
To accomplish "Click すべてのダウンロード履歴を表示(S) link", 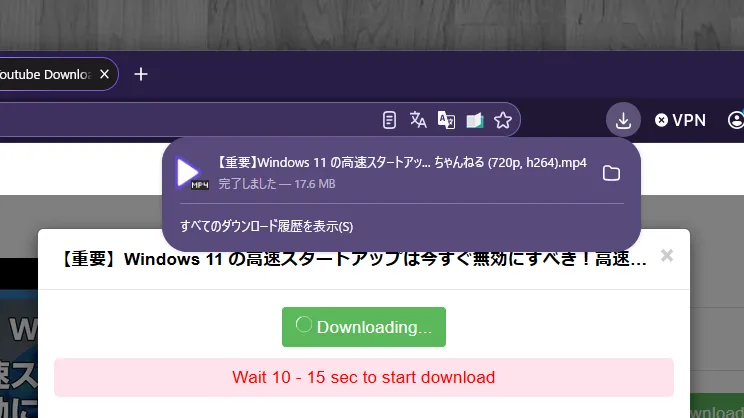I will tap(266, 226).
